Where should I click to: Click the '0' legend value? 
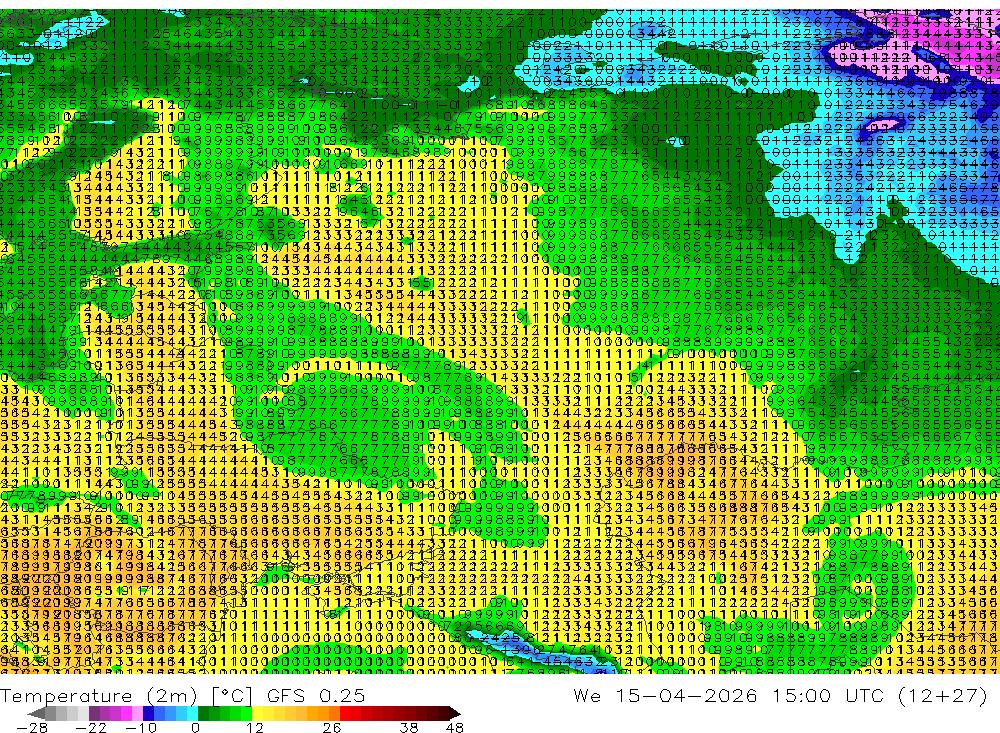195,727
